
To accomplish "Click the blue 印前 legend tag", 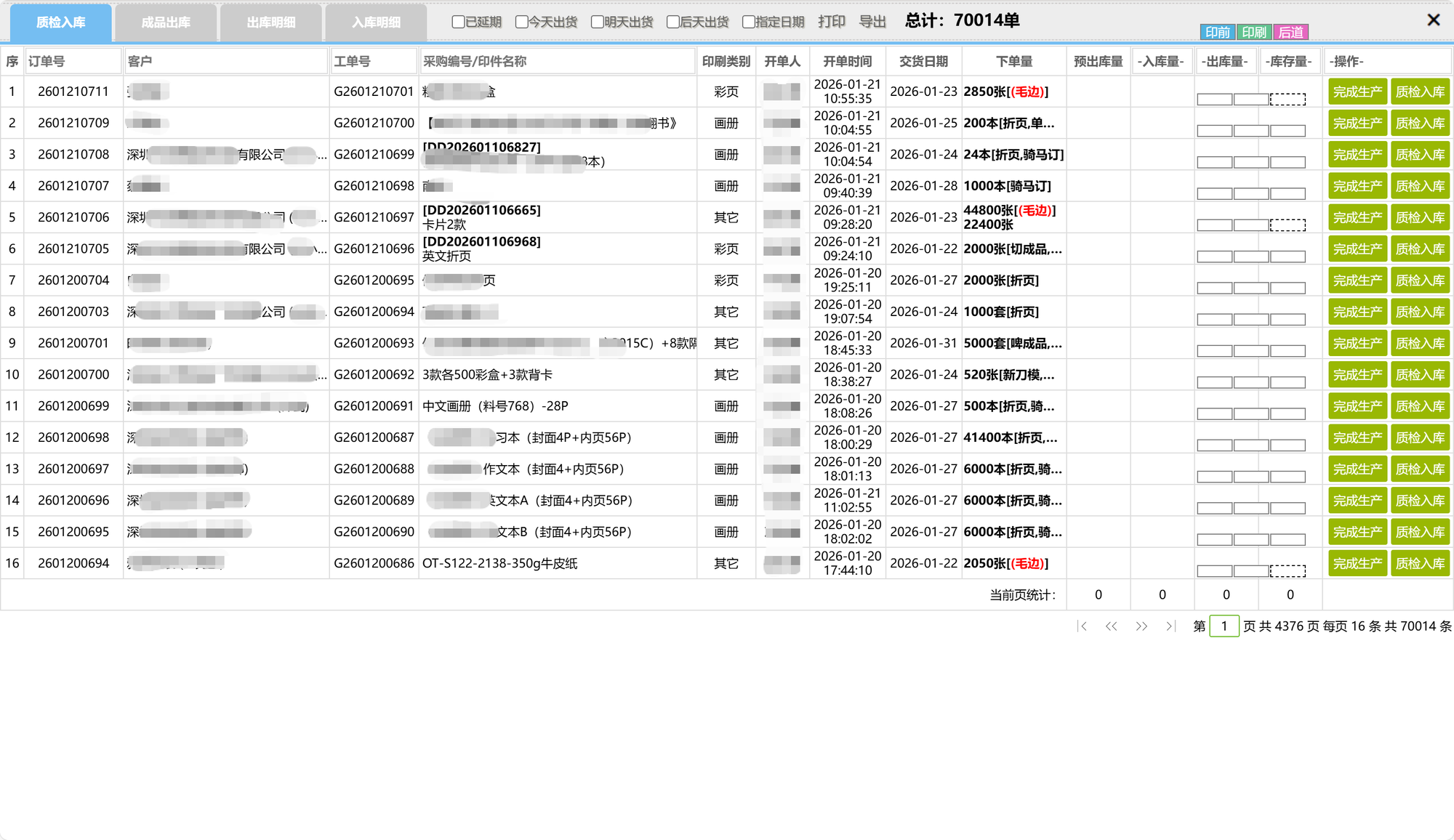I will [1217, 32].
